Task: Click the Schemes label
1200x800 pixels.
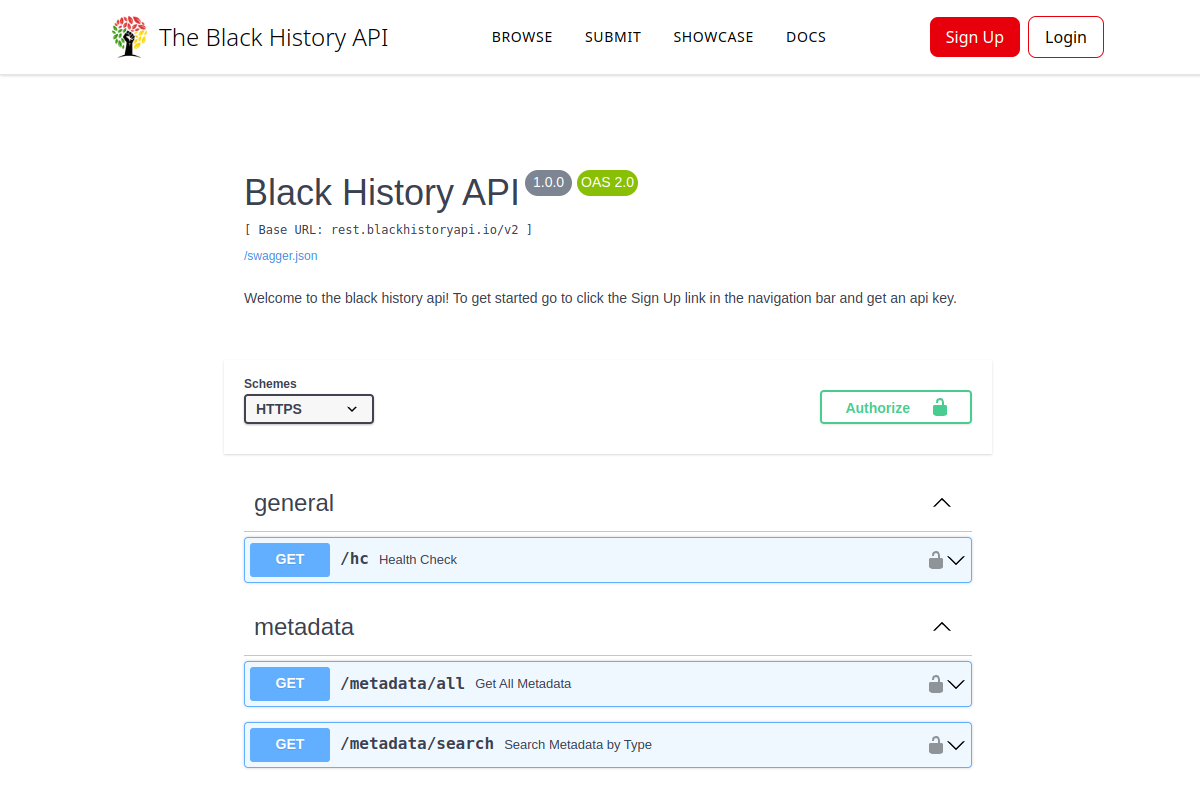Action: 270,384
